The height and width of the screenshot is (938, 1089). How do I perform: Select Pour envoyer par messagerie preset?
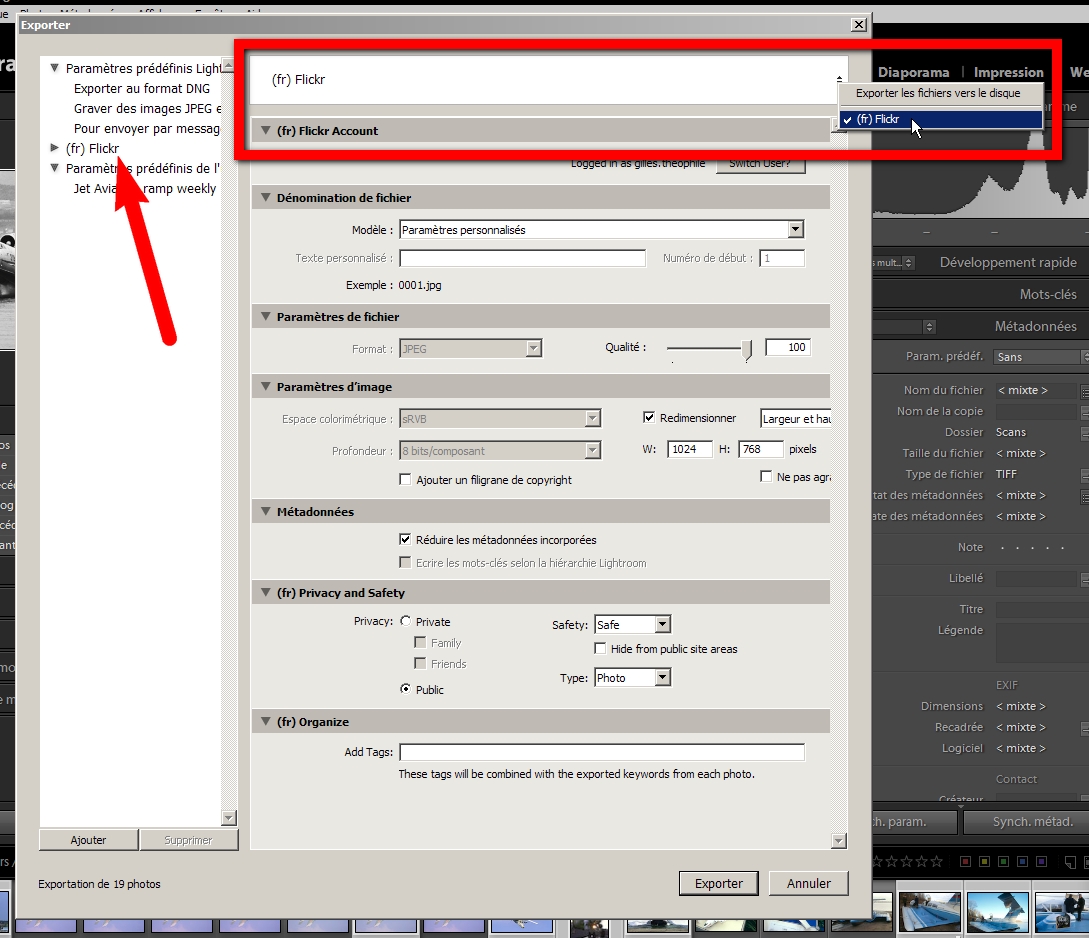(x=147, y=128)
